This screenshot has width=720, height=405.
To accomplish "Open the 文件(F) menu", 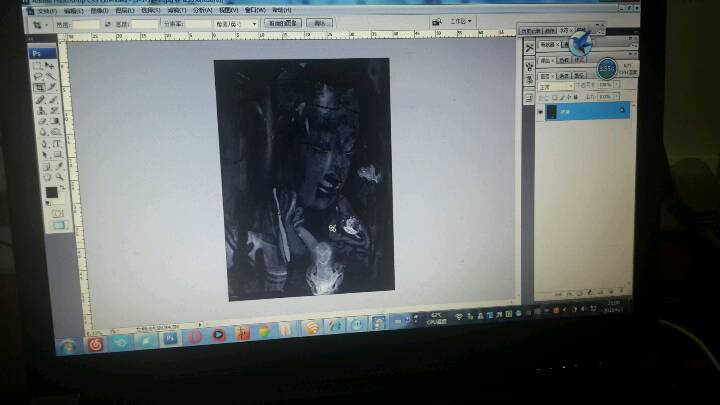I will click(47, 11).
